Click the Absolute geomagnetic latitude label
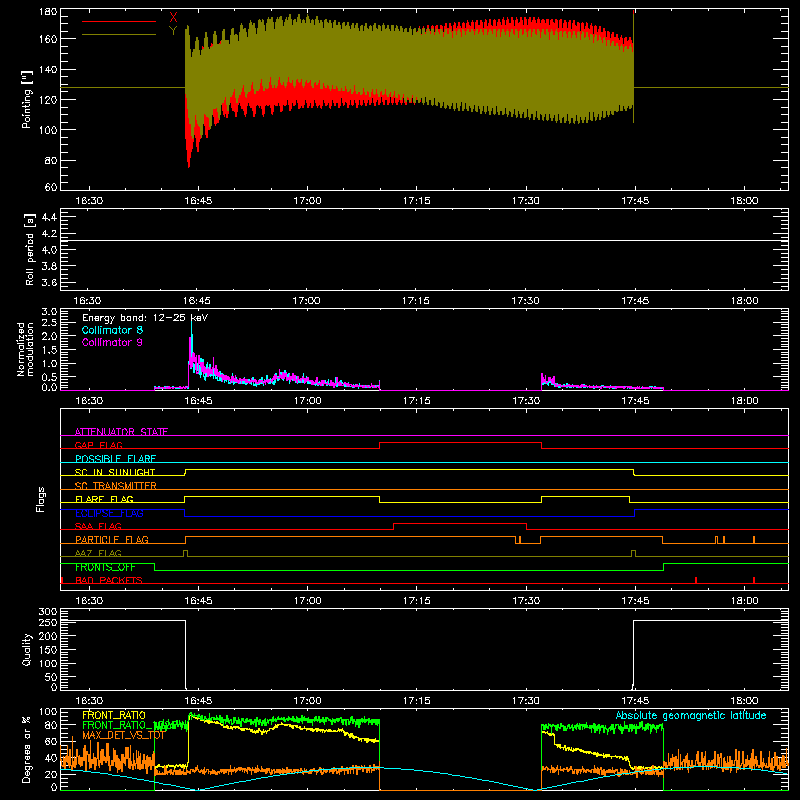 click(x=691, y=715)
